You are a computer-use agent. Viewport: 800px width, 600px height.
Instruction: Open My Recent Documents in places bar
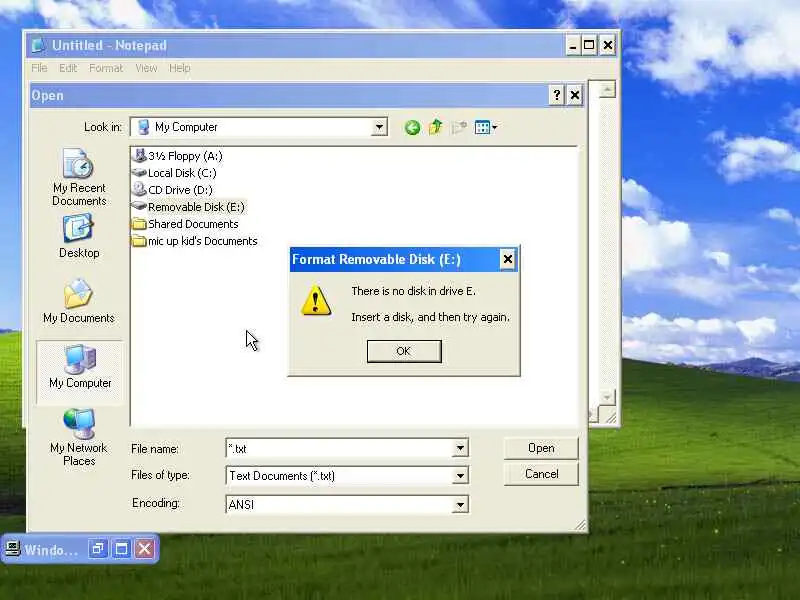[x=79, y=177]
